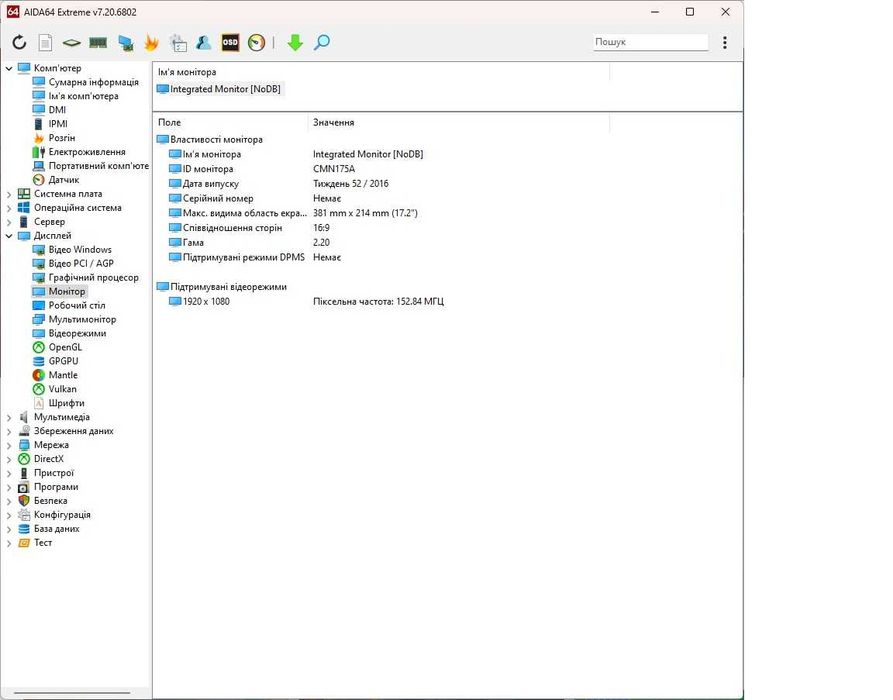Expand the Програми tree node
Screen dimensions: 893x700
[9, 488]
